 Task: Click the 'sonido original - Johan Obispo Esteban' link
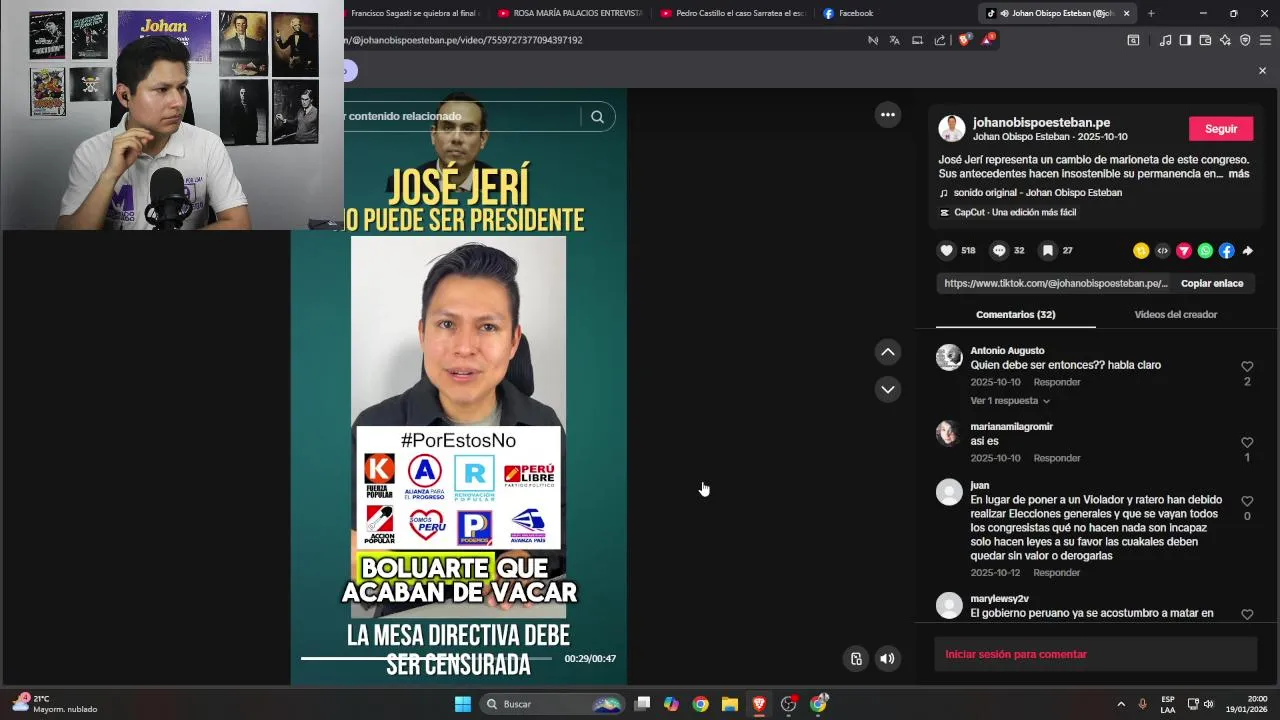(1038, 192)
